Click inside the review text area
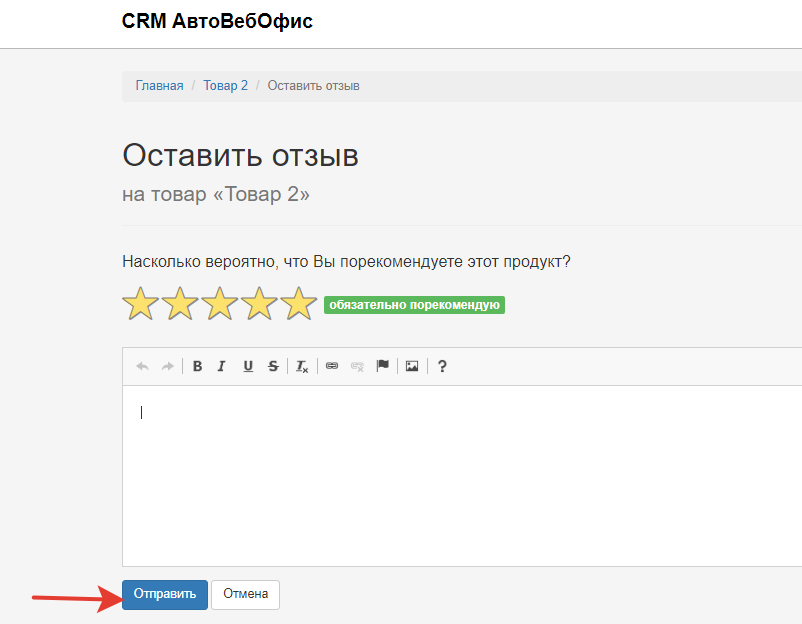802x624 pixels. click(460, 475)
